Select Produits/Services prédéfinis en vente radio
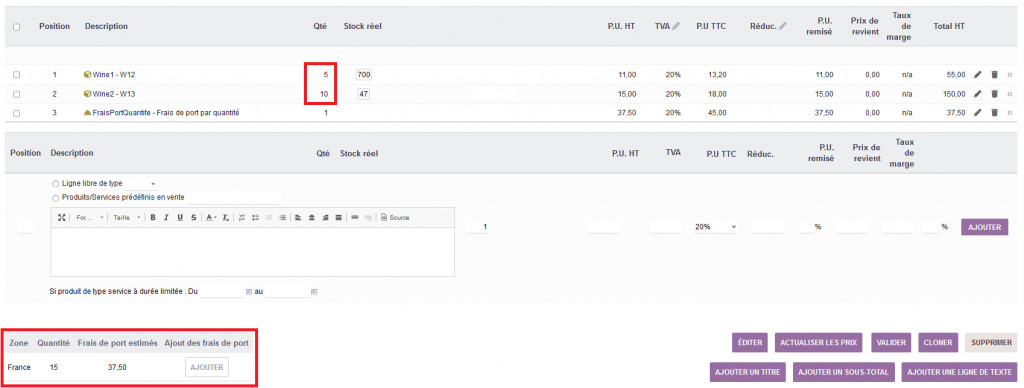Viewport: 1024px width, 388px height. pyautogui.click(x=55, y=197)
